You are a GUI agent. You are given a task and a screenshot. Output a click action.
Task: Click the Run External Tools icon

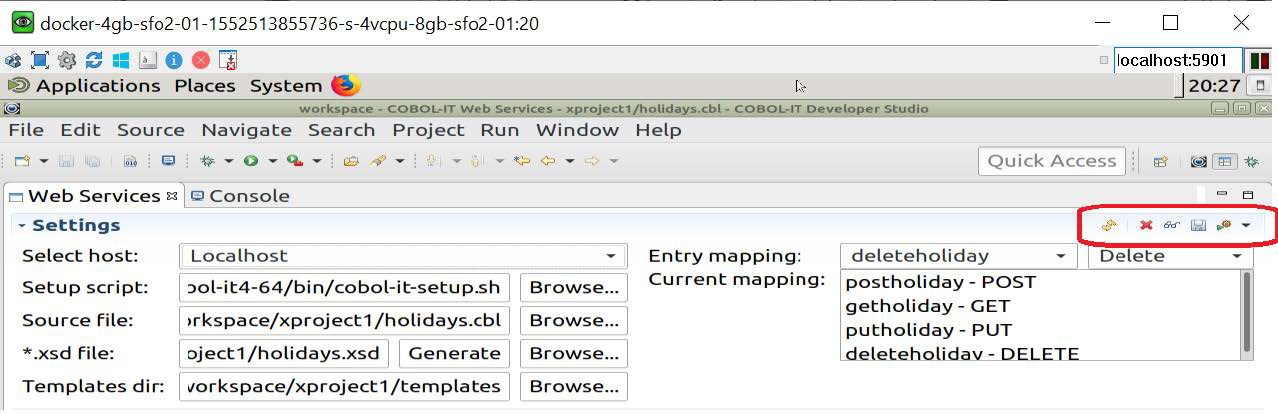point(295,160)
